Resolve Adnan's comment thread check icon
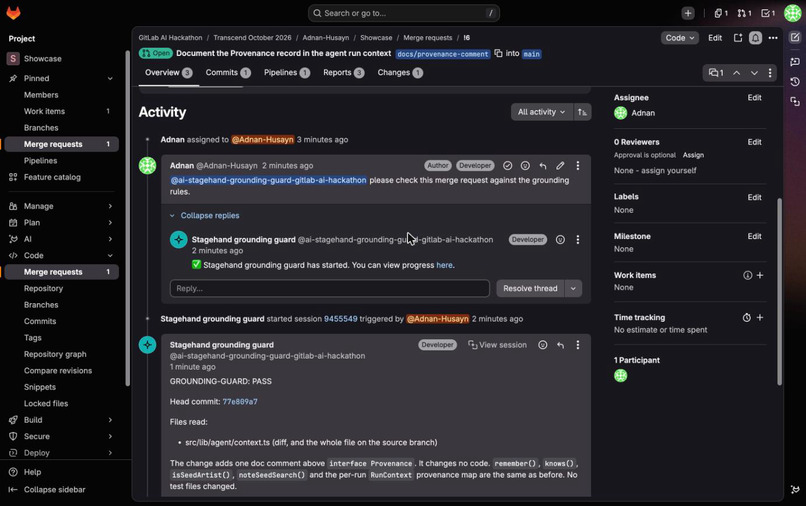806x506 pixels. [507, 166]
